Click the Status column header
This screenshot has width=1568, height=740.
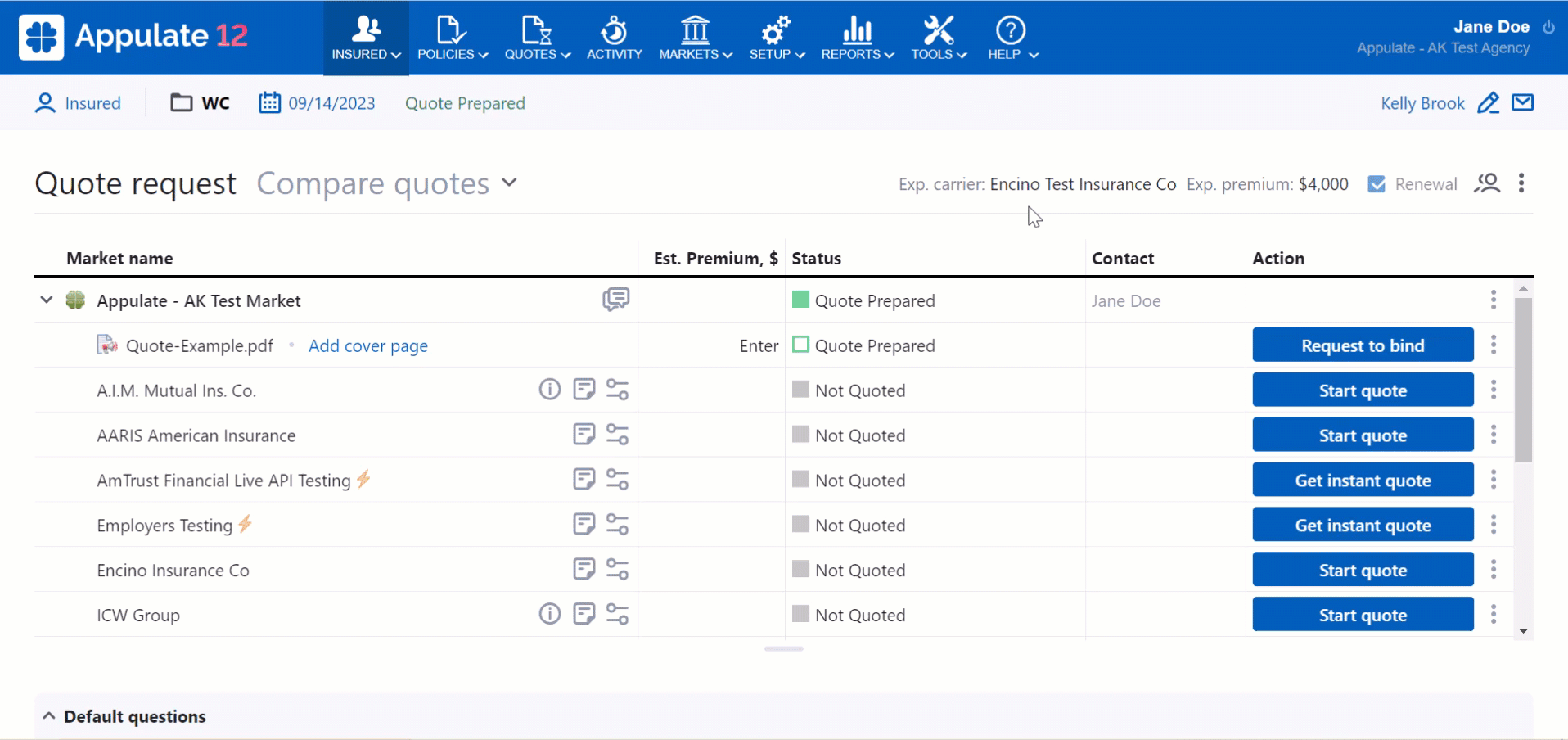[x=816, y=259]
